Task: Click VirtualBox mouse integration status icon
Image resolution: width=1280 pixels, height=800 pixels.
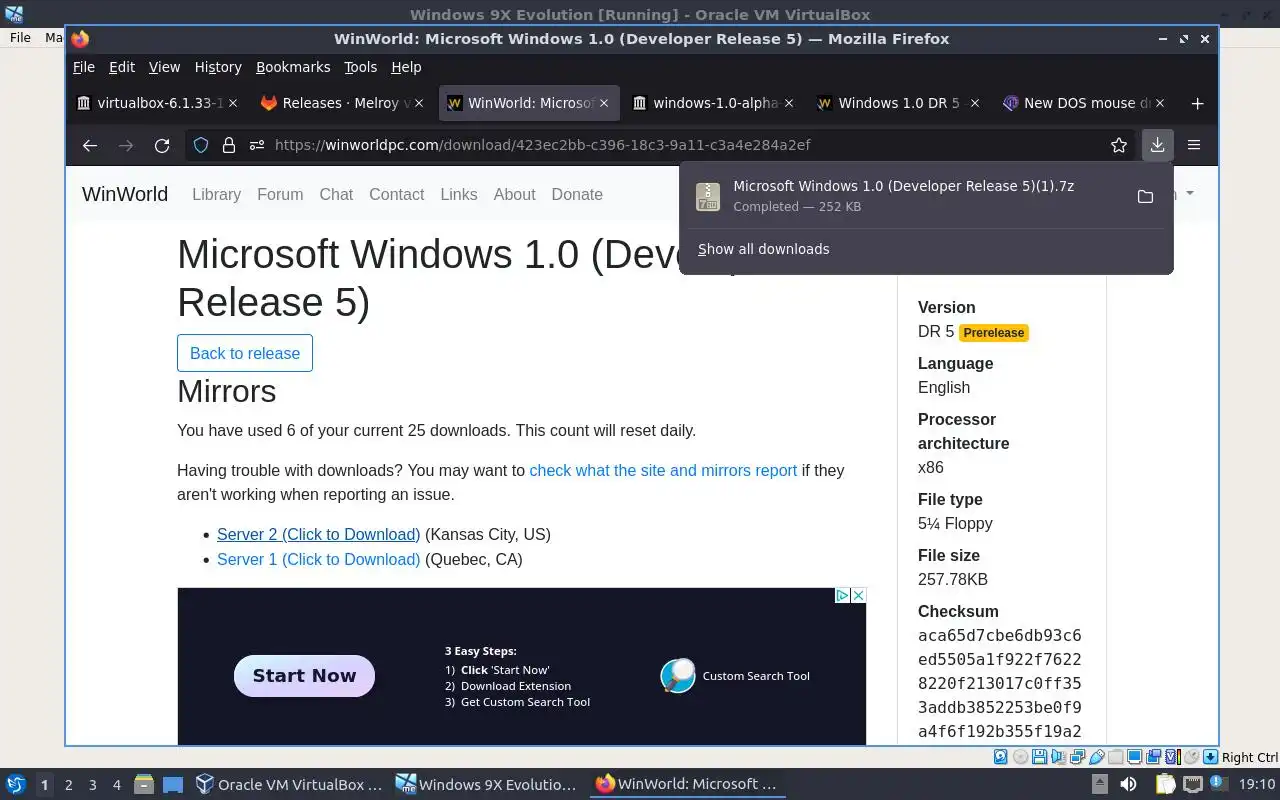Action: [1191, 757]
